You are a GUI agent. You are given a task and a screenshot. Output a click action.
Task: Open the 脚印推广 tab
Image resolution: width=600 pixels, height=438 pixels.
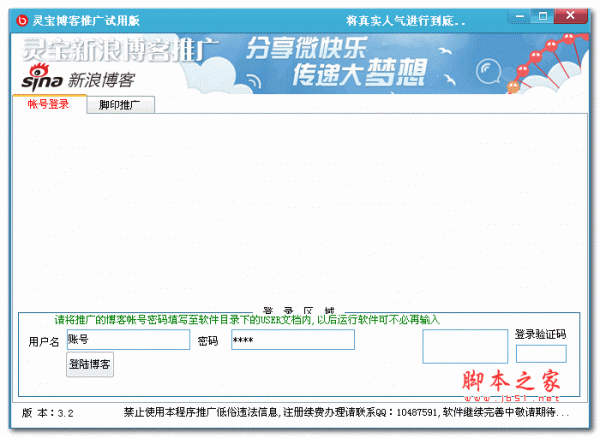click(121, 105)
